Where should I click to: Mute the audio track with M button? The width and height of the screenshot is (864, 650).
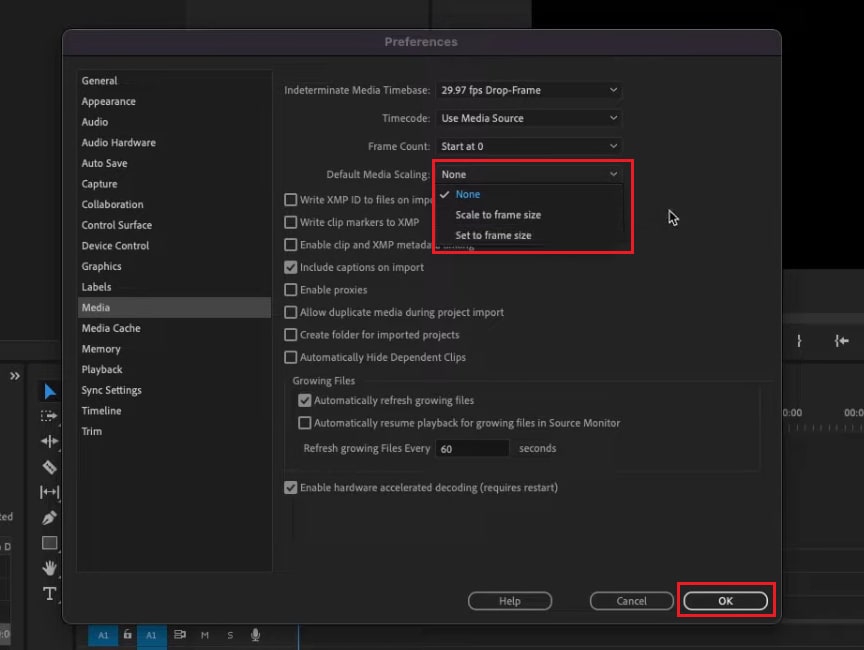pos(205,634)
